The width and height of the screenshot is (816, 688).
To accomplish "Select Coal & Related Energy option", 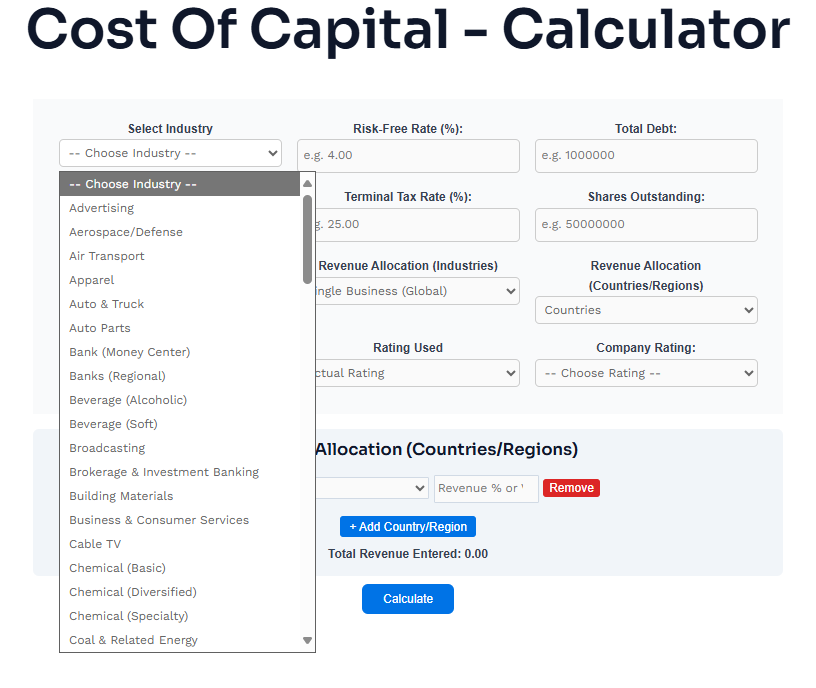I will 133,640.
